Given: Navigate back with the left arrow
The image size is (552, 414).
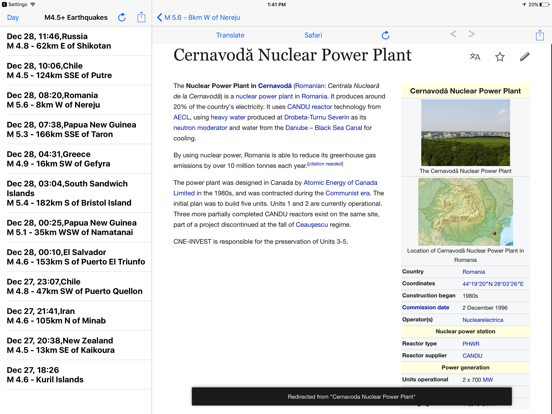Looking at the screenshot, I should coord(453,34).
